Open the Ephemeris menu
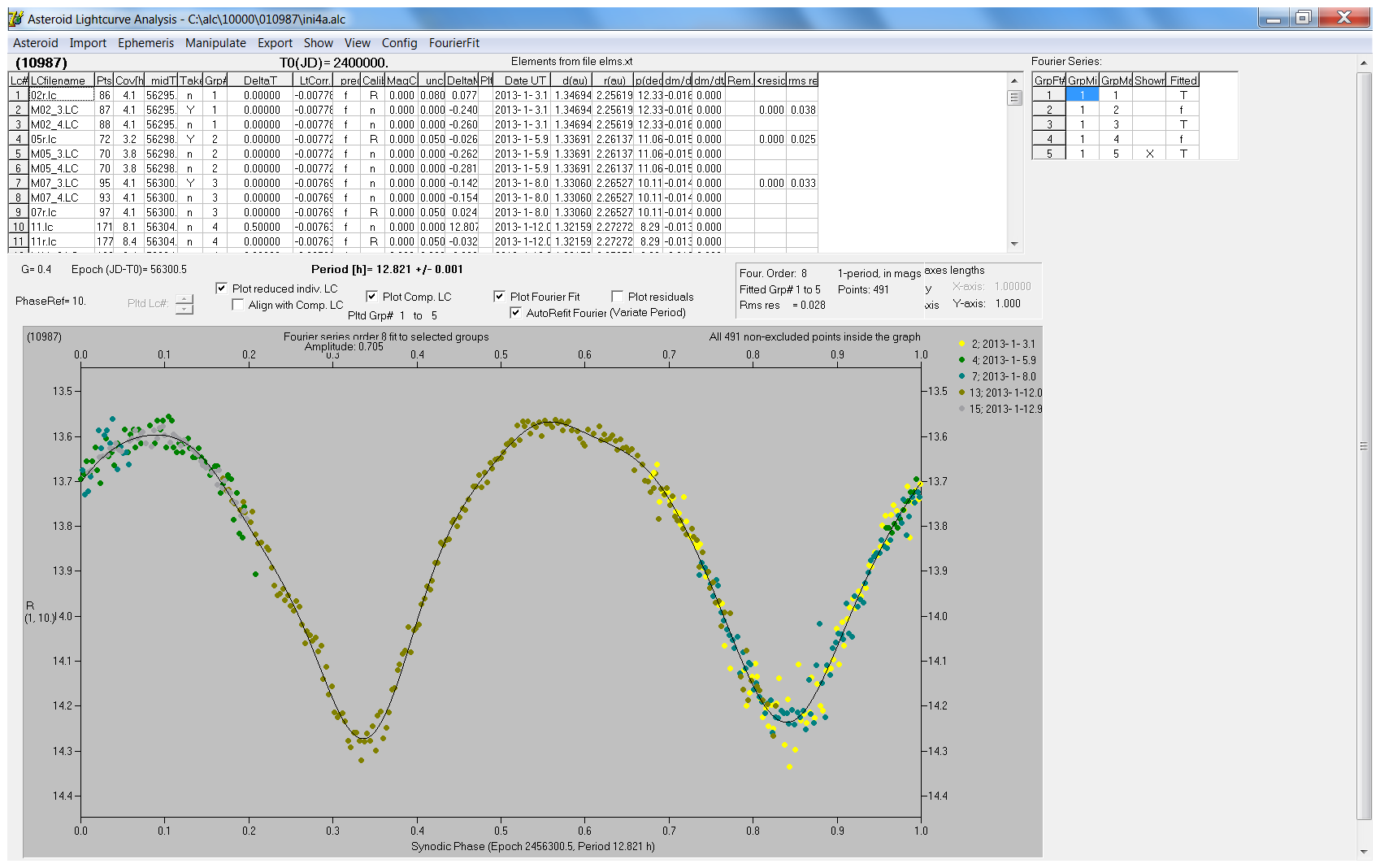Viewport: 1380px width, 868px height. point(145,43)
